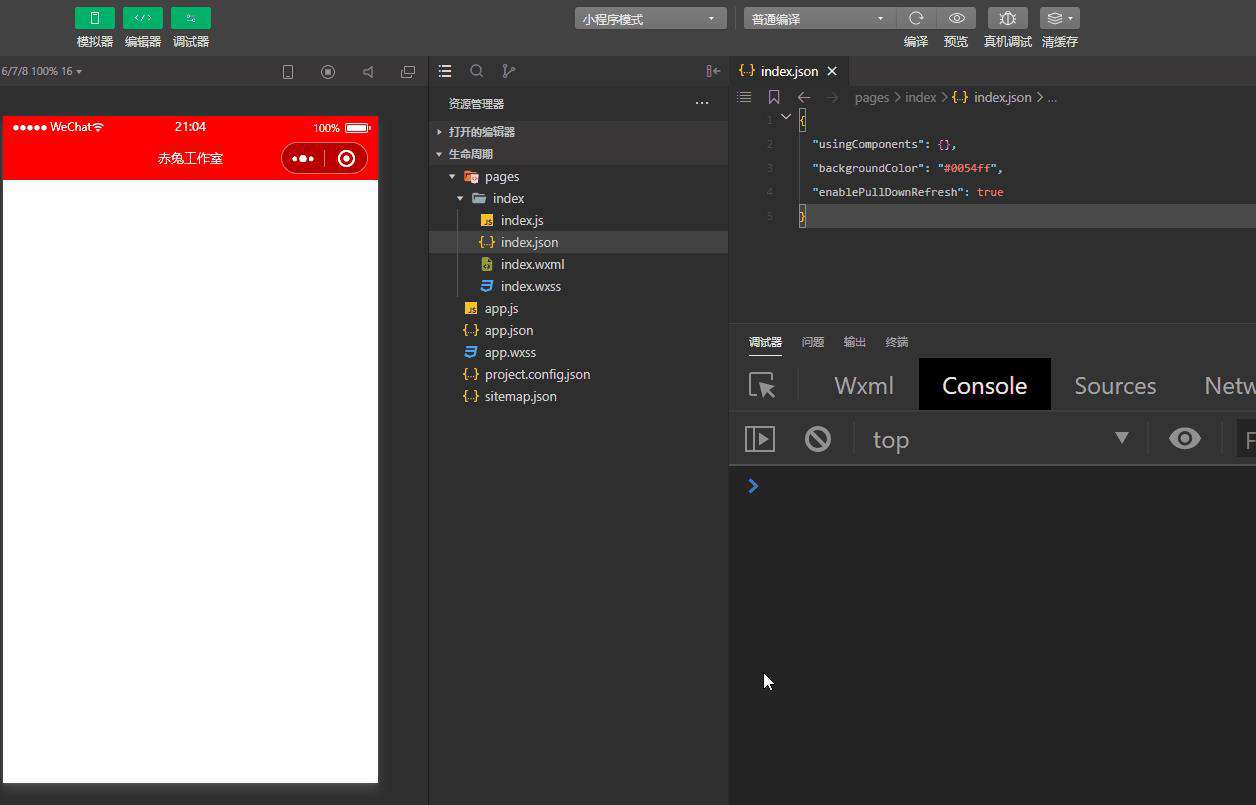
Task: Click the editor bookmark icon
Action: point(774,97)
